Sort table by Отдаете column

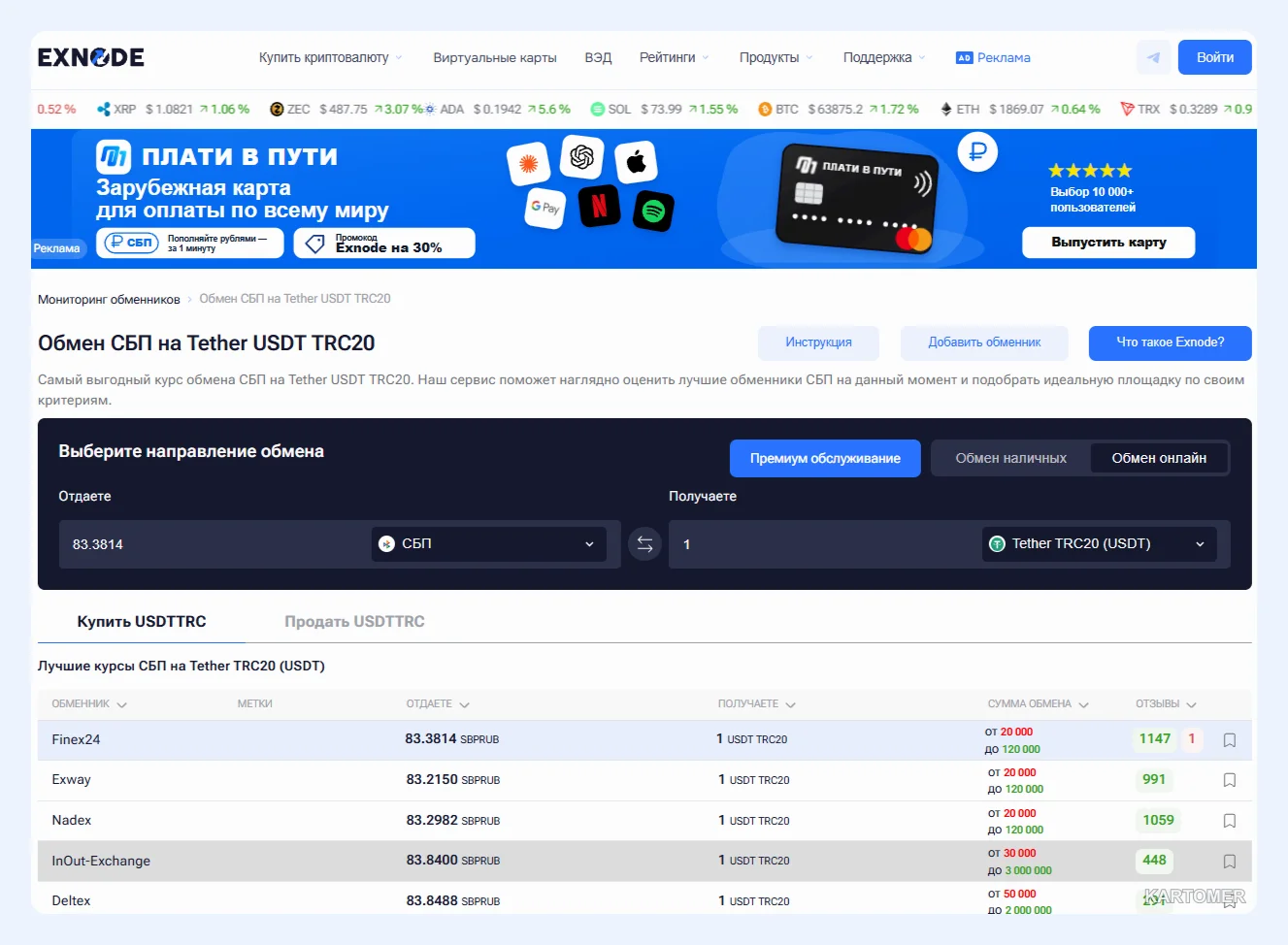[438, 704]
